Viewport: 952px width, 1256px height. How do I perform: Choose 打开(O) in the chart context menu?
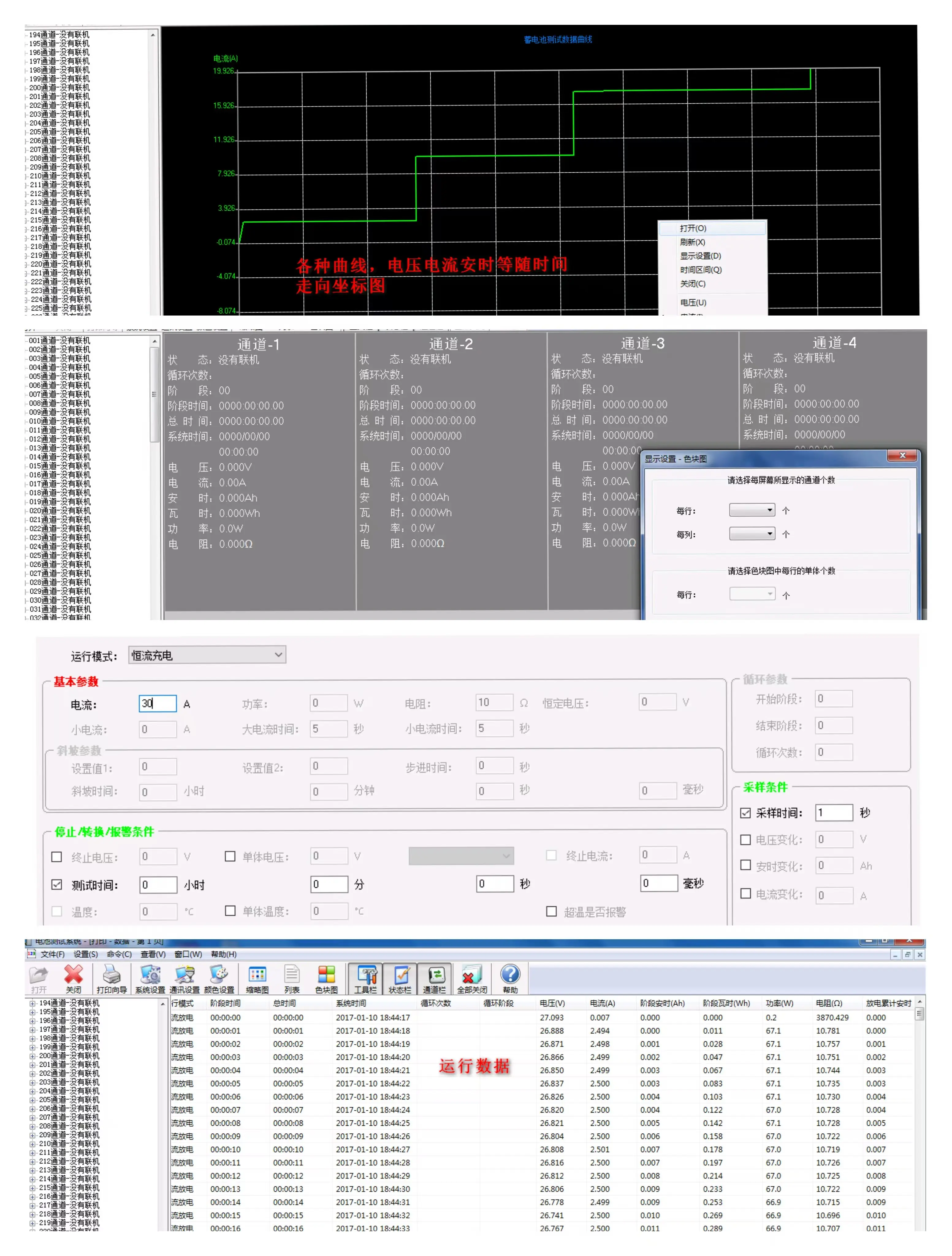(712, 228)
